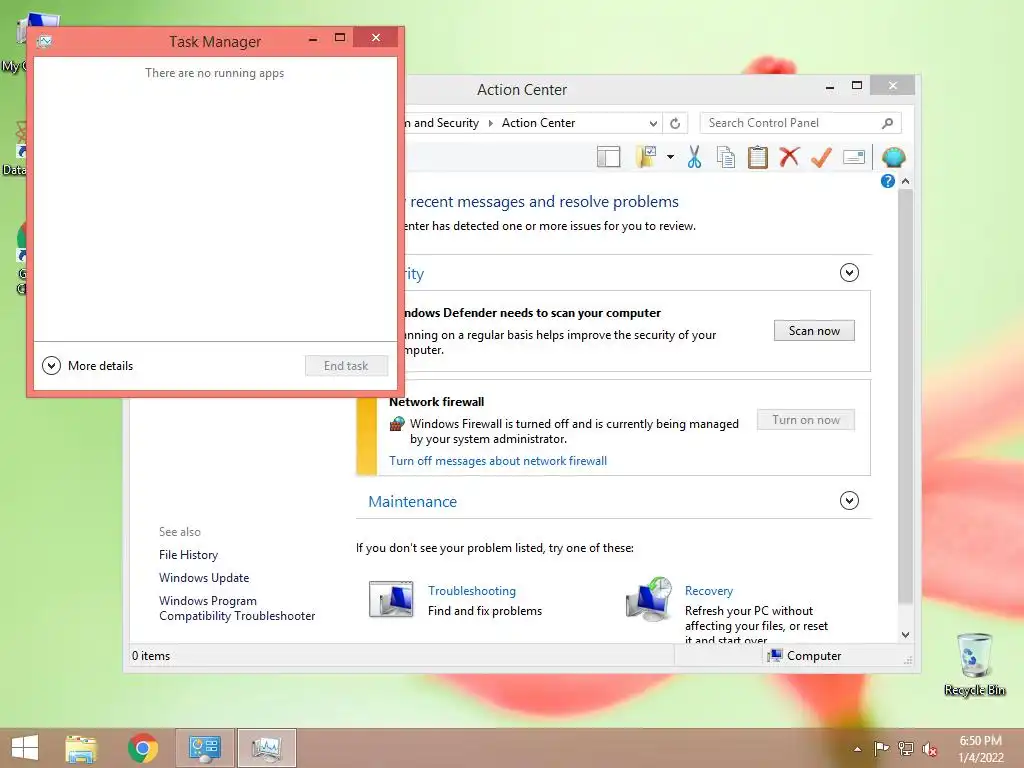
Task: Click the breadcrumb arrow before Action Center
Action: click(490, 123)
